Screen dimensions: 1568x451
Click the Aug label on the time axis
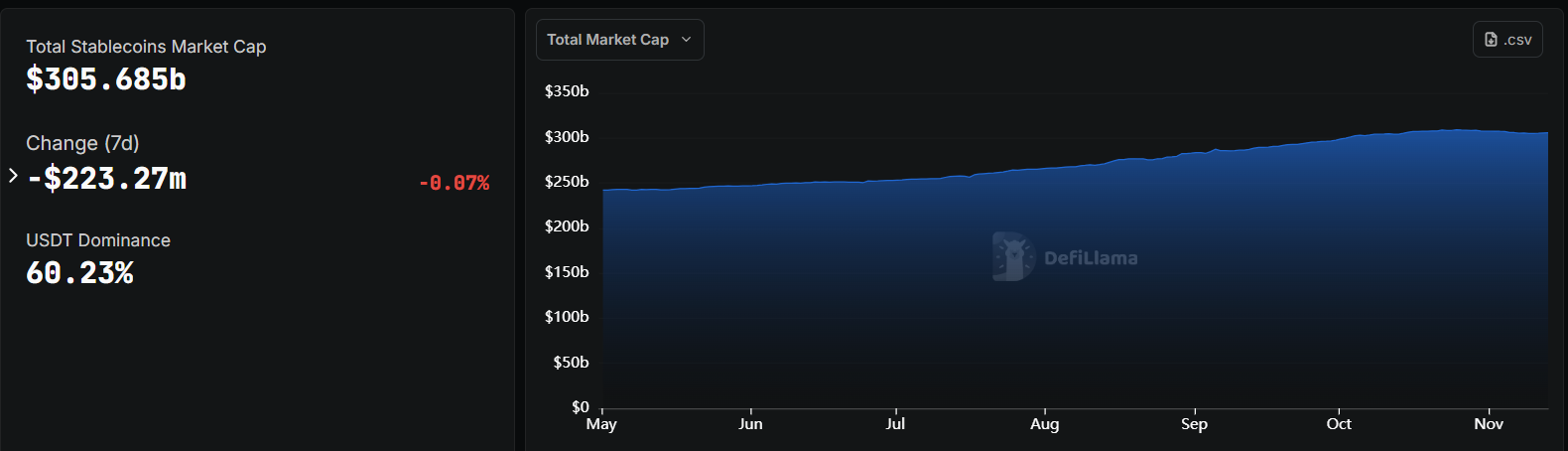point(1044,423)
